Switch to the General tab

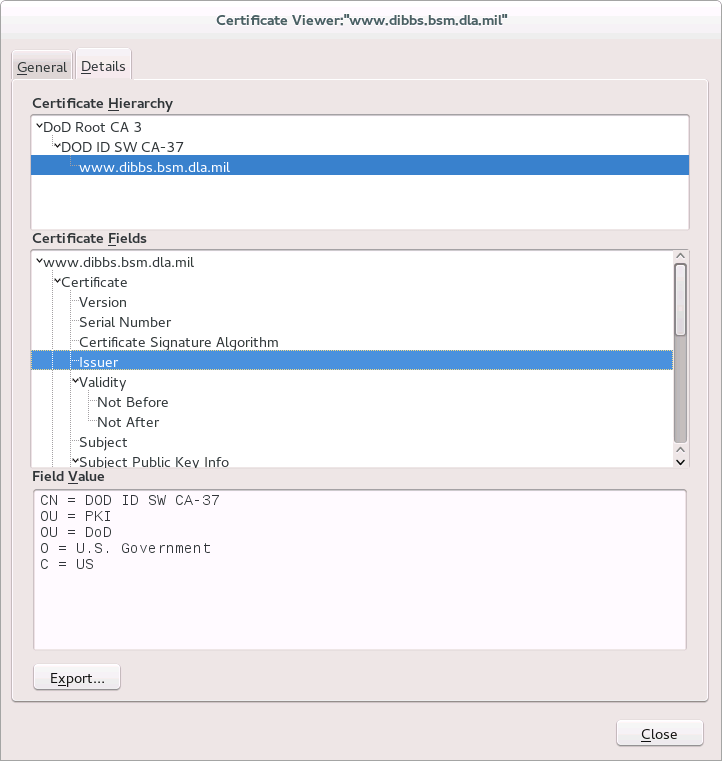42,66
